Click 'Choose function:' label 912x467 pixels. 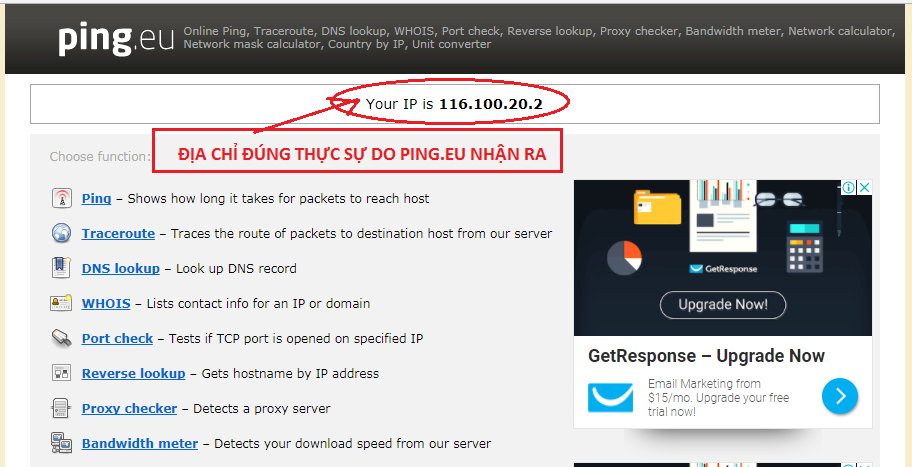click(100, 156)
